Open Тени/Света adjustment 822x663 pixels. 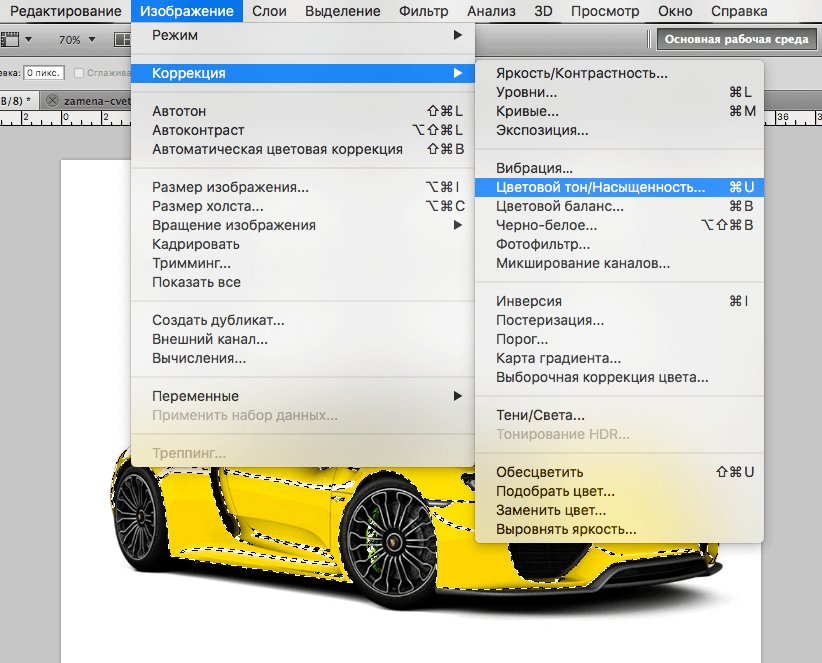point(619,415)
